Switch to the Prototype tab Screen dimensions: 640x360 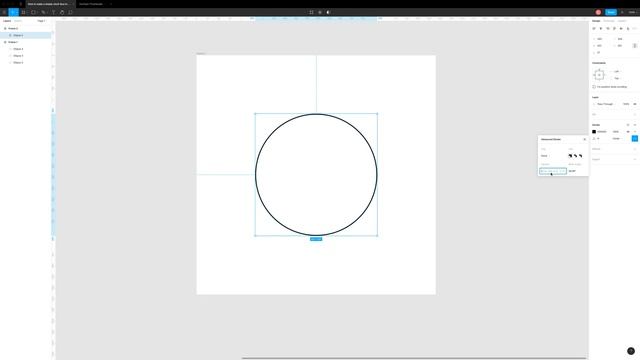point(609,21)
